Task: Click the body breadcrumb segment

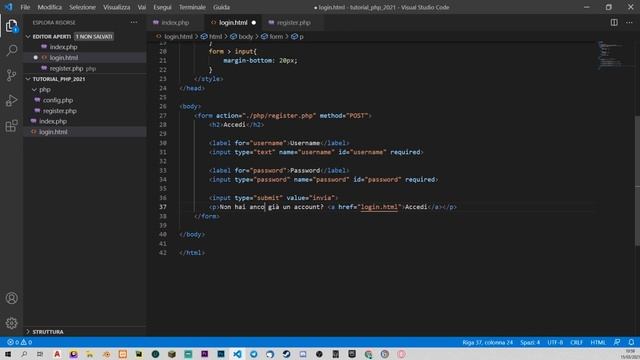Action: tap(242, 36)
